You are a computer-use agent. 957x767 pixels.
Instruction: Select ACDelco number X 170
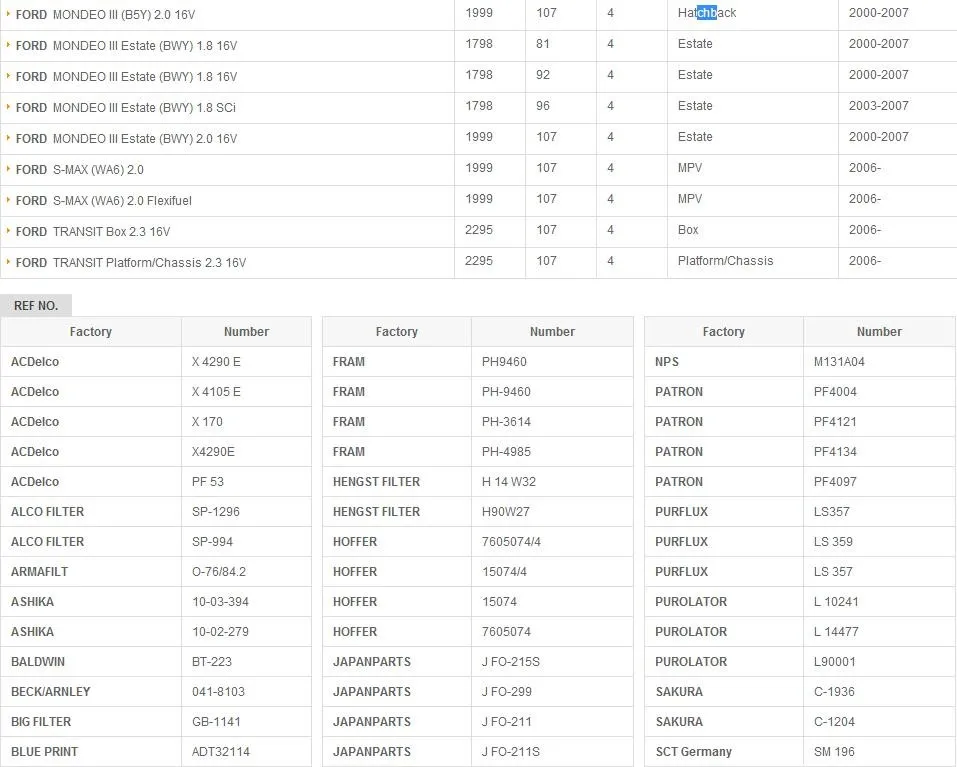pyautogui.click(x=207, y=422)
